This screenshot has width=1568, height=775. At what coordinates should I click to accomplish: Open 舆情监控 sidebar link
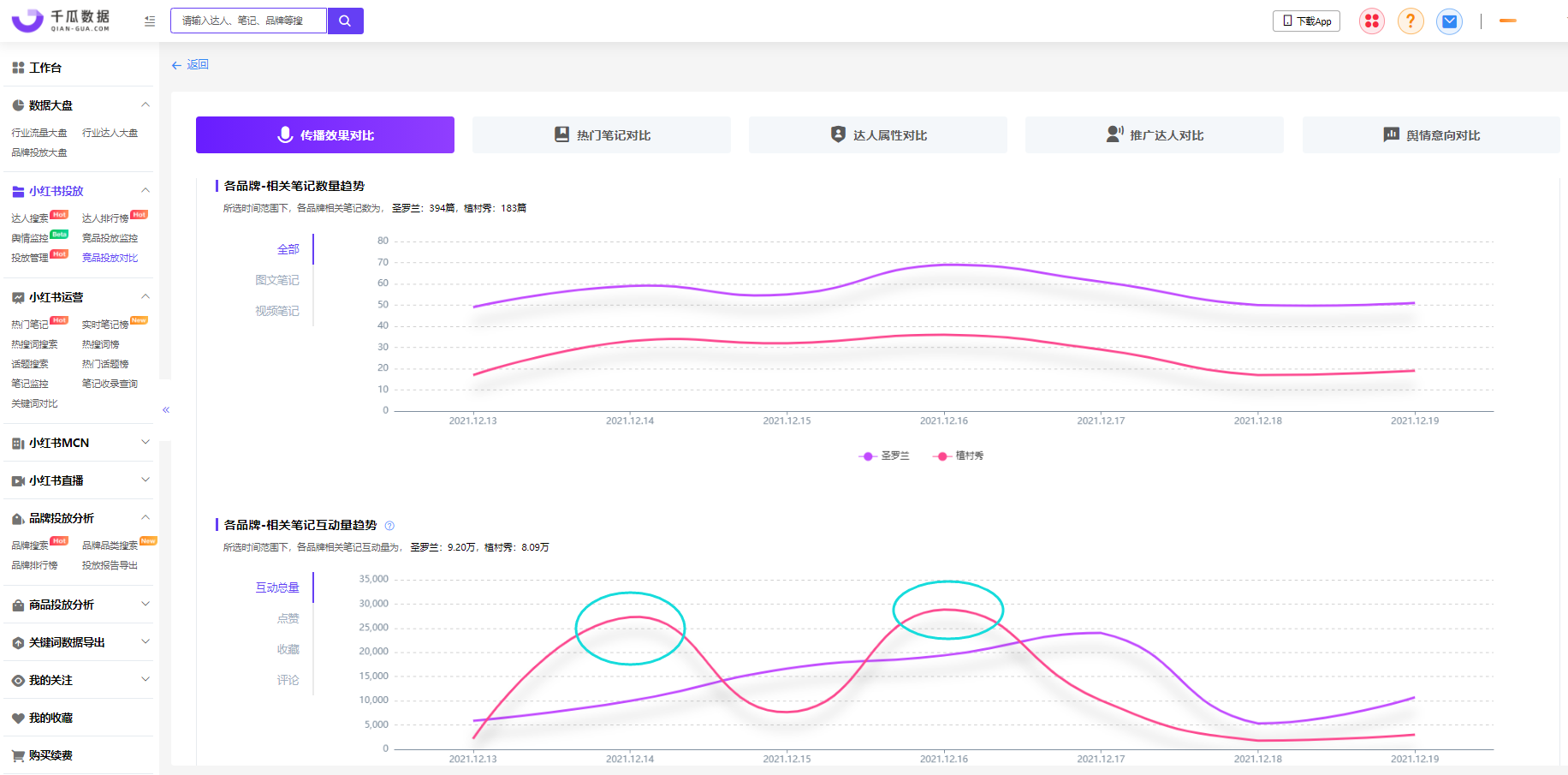(30, 238)
